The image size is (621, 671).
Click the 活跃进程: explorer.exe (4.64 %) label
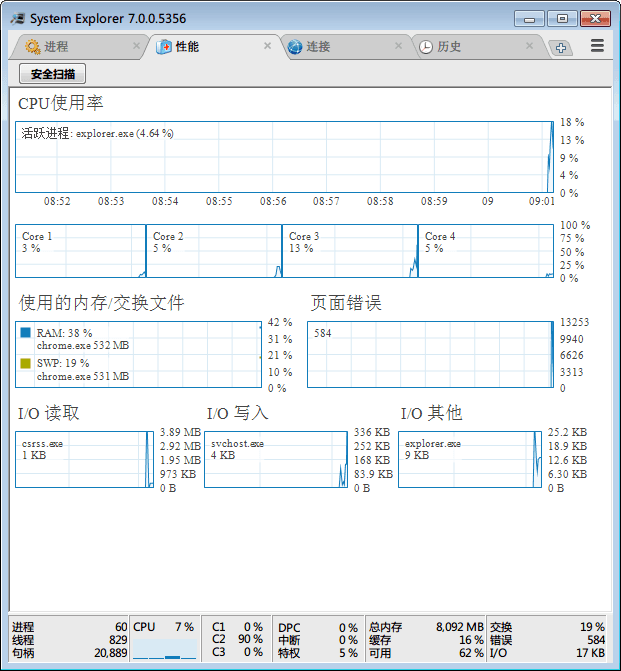click(x=98, y=133)
